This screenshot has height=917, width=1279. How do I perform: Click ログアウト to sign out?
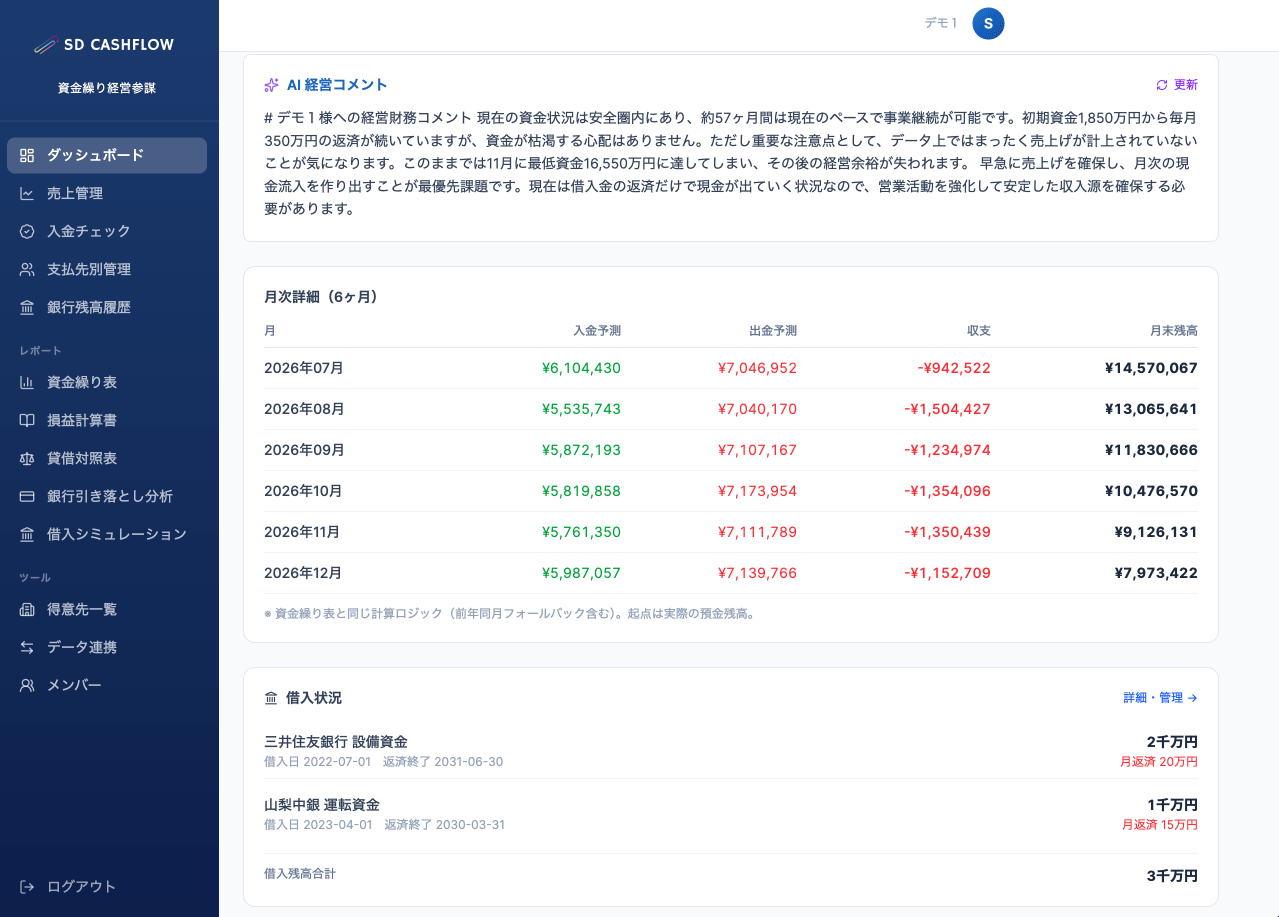coord(107,886)
